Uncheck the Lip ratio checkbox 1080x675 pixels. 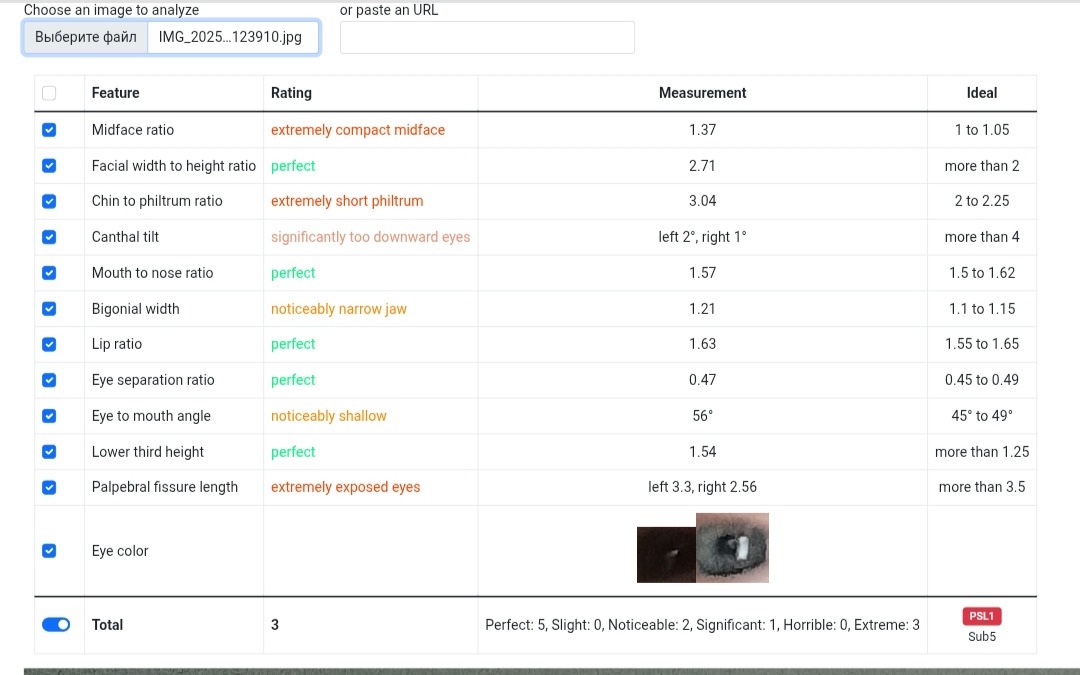49,344
